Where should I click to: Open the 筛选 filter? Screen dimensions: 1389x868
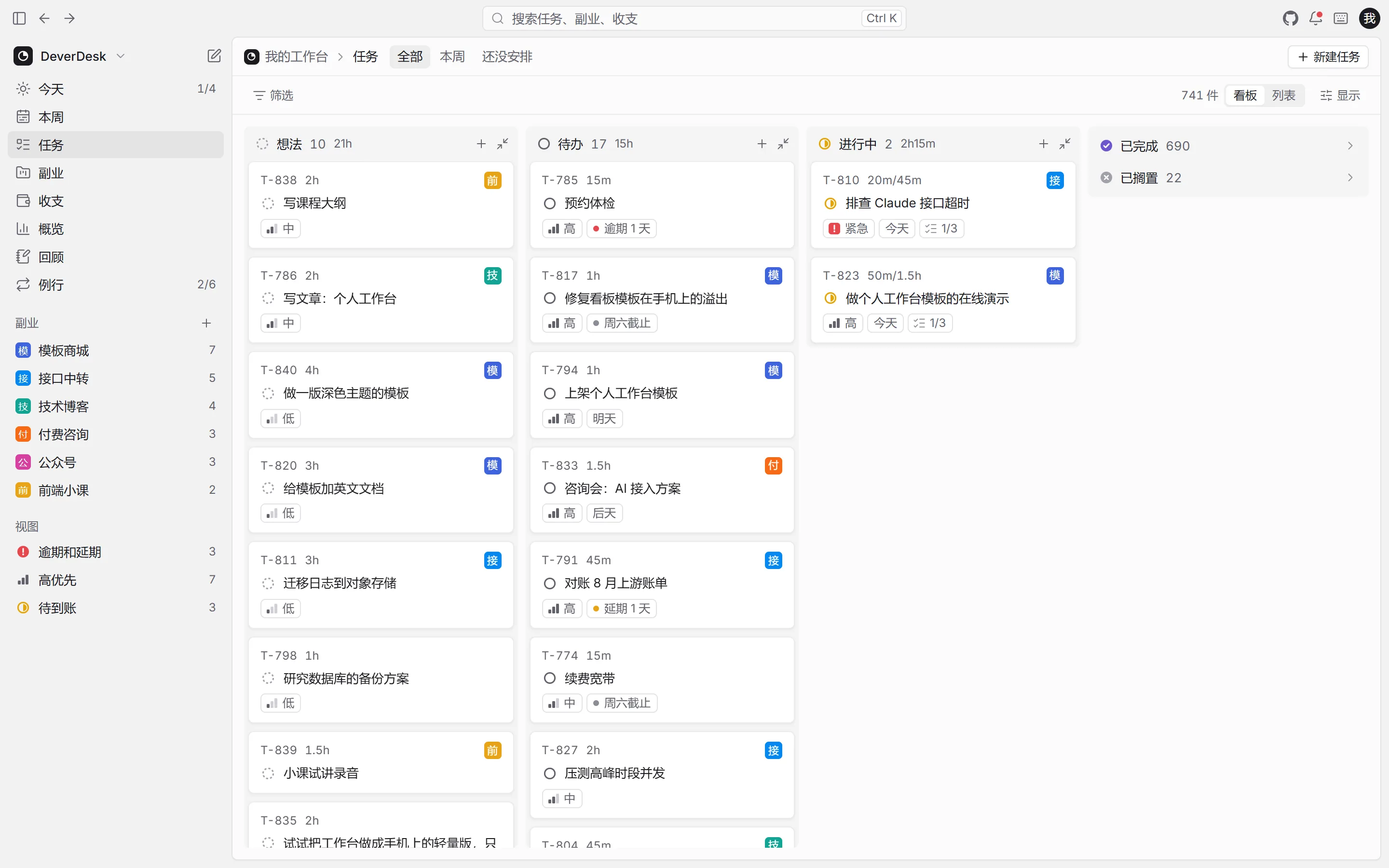pos(273,95)
